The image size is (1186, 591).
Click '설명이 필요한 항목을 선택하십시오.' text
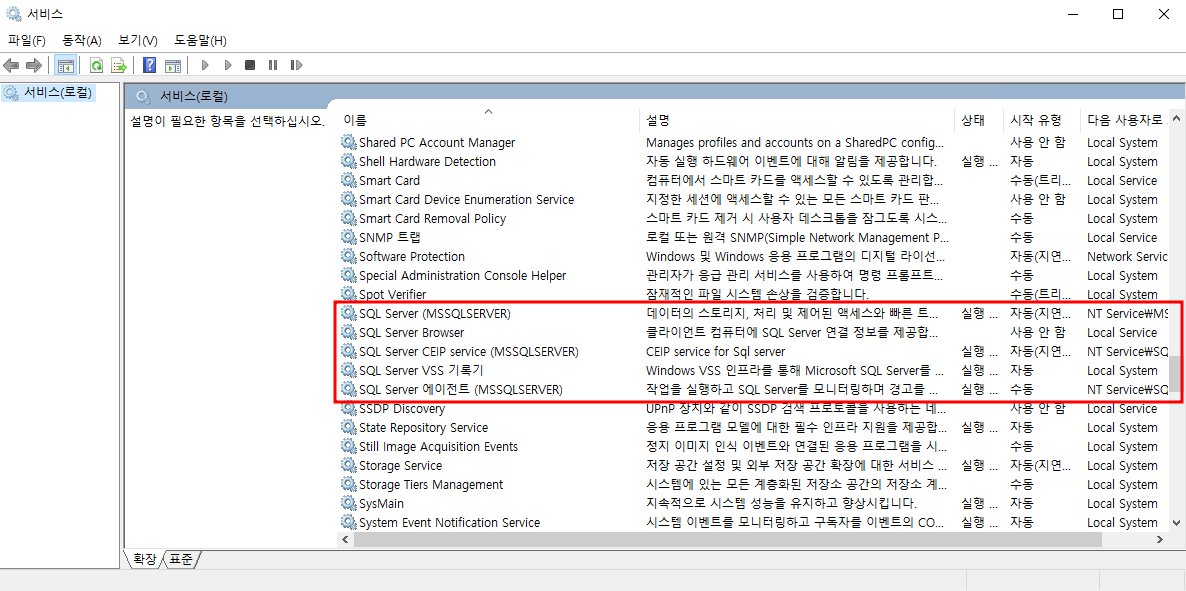(228, 120)
